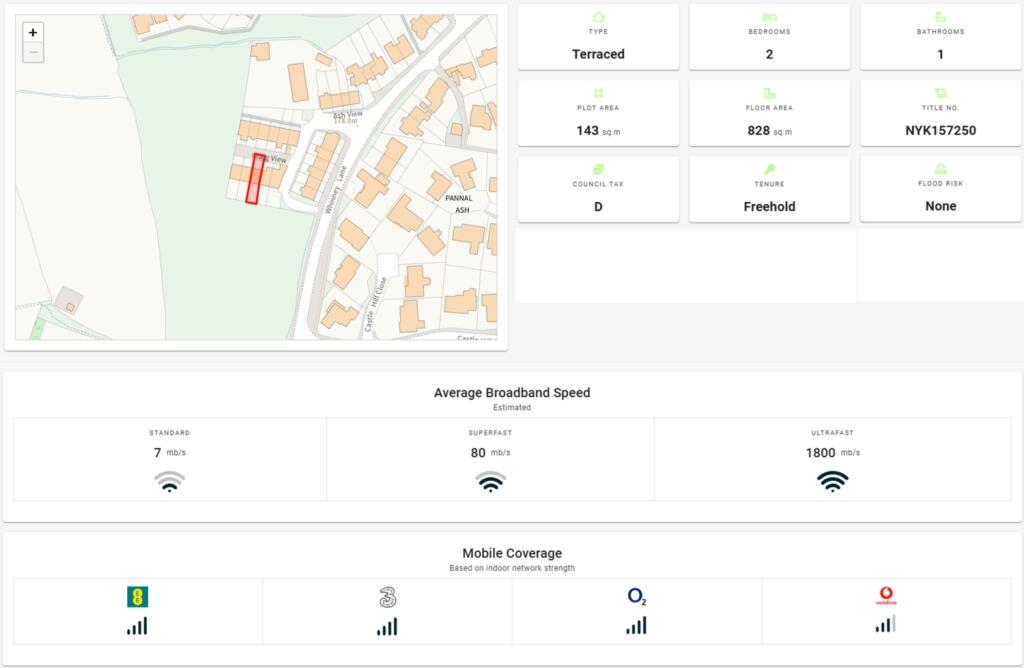The height and width of the screenshot is (668, 1024).
Task: Click the map zoom out button
Action: pyautogui.click(x=33, y=52)
